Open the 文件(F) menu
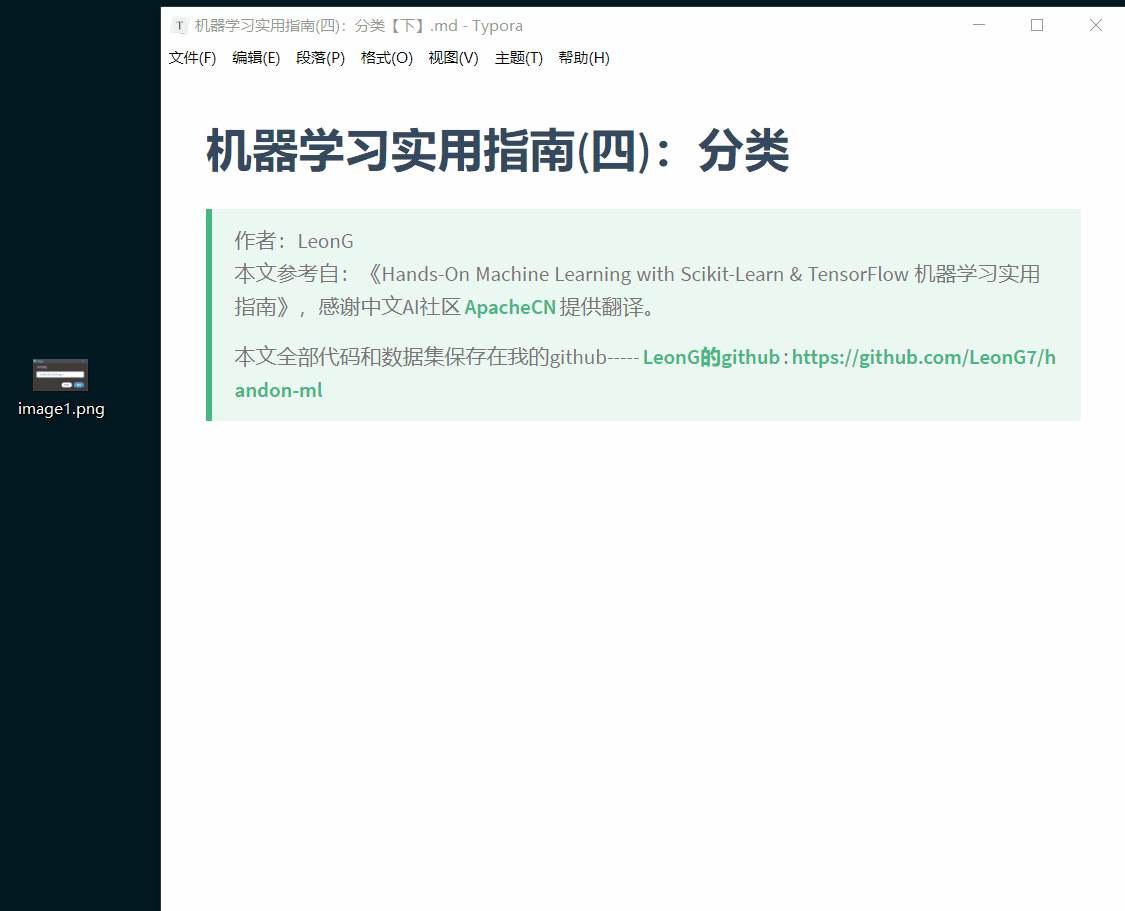Viewport: 1125px width, 911px height. [x=192, y=58]
